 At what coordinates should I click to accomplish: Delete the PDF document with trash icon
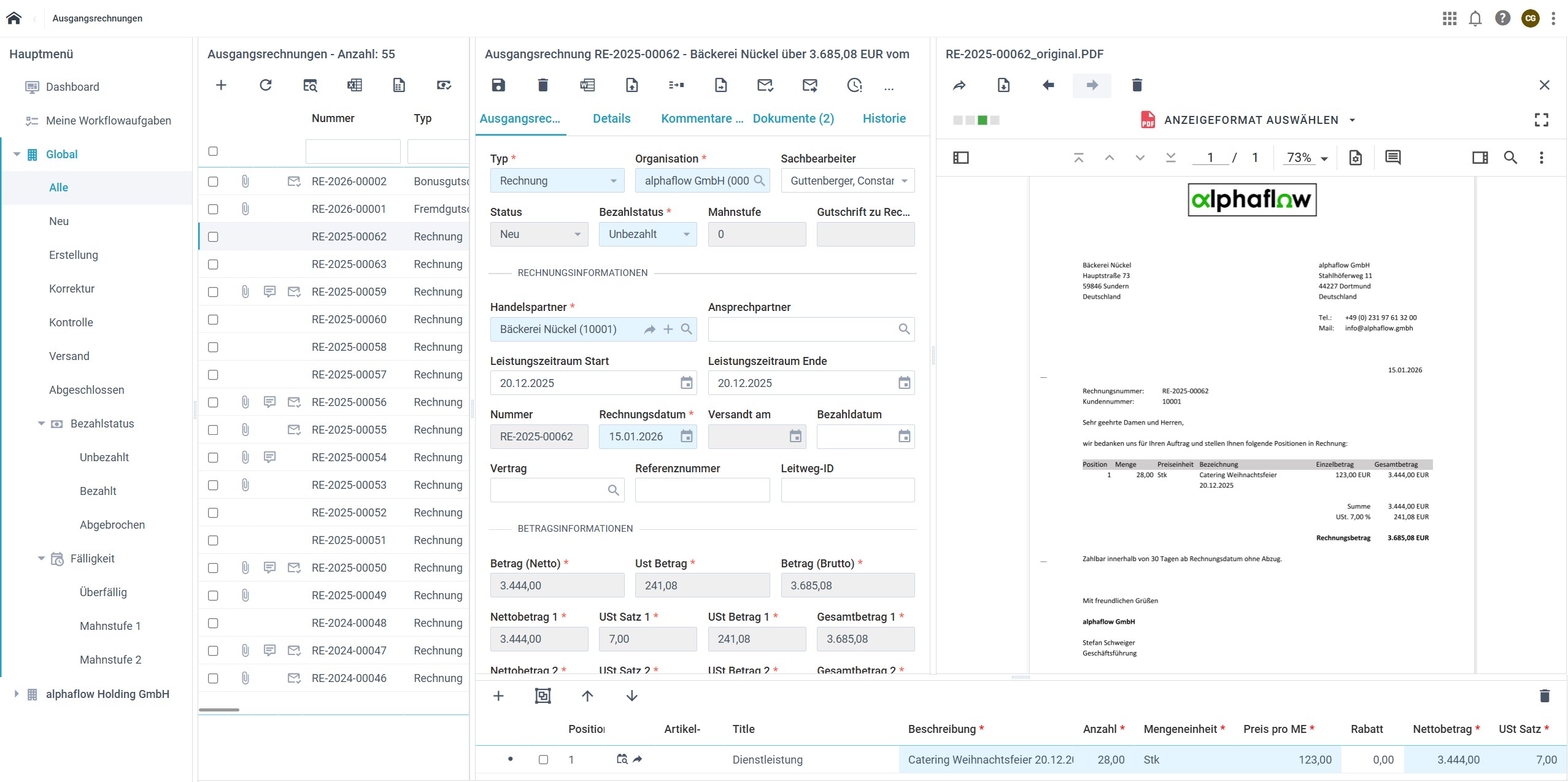pyautogui.click(x=1137, y=85)
